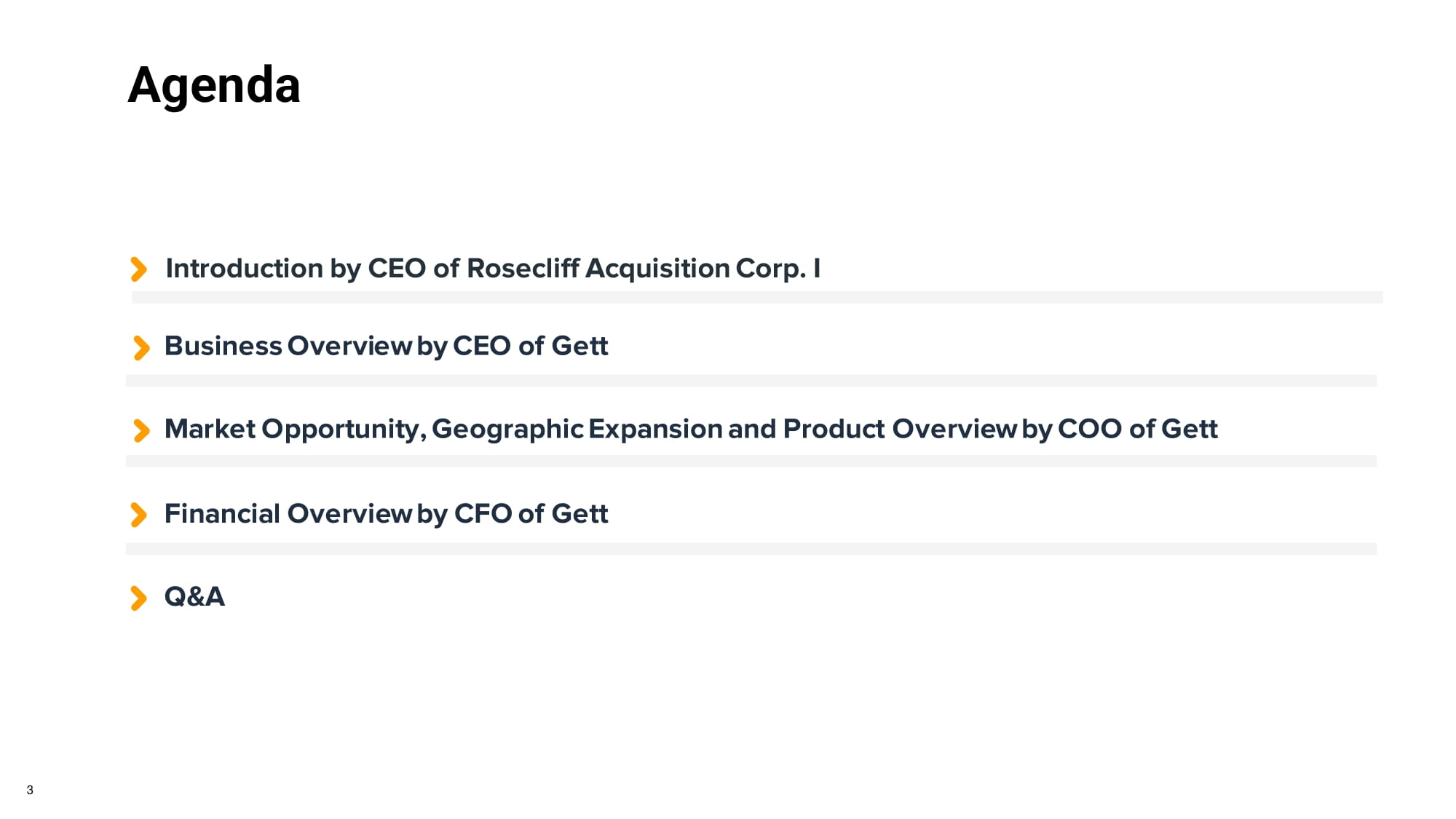Click the Q&A agenda item text

tap(194, 597)
